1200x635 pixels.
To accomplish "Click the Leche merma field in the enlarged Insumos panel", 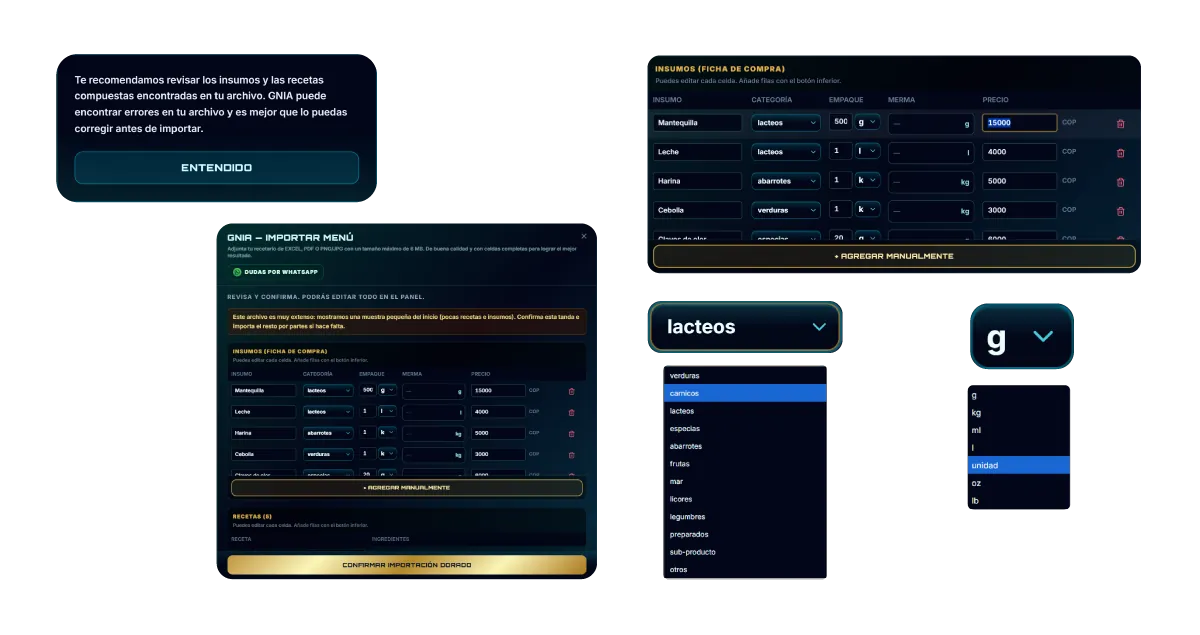I will 931,153.
